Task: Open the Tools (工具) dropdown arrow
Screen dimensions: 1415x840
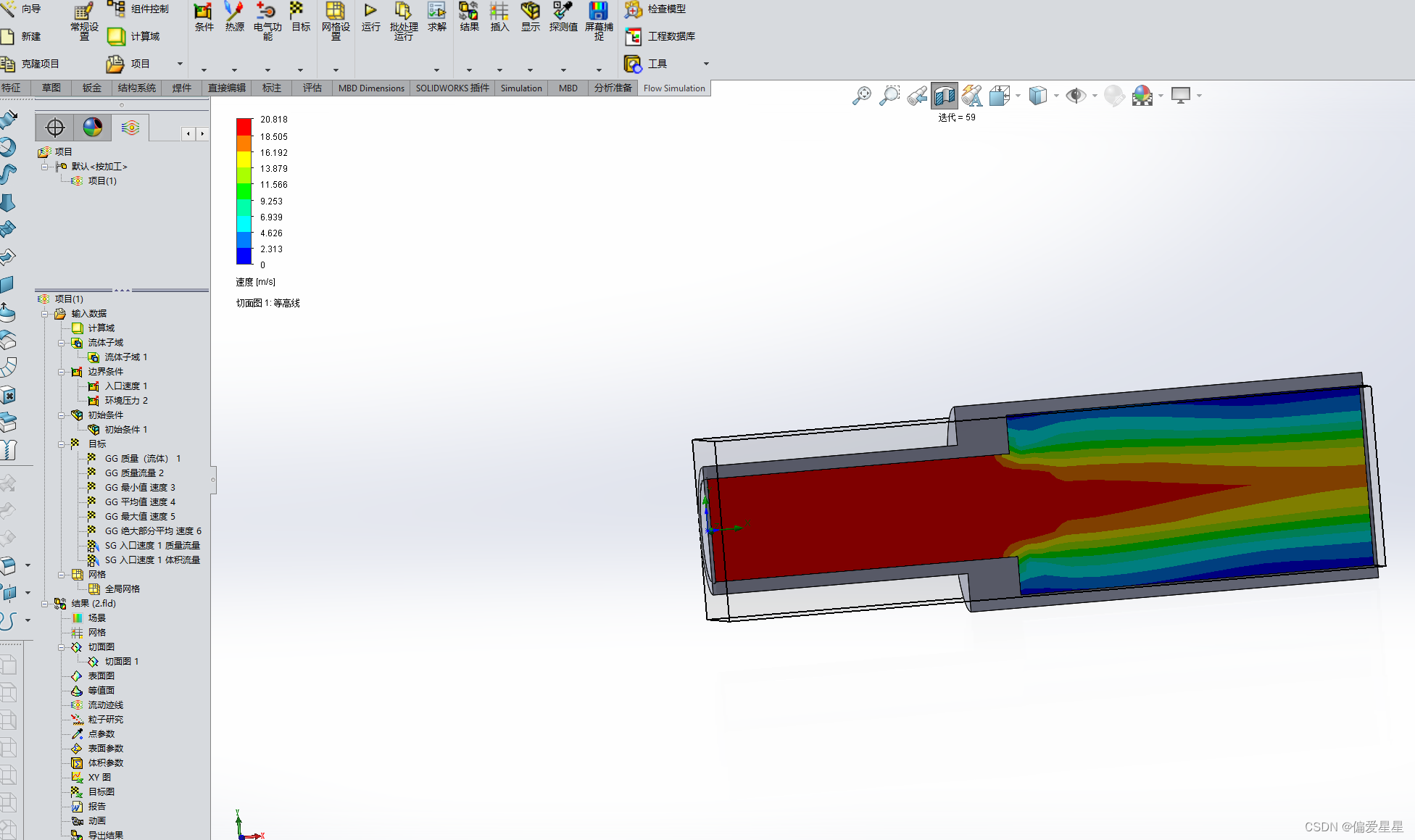Action: pos(706,64)
